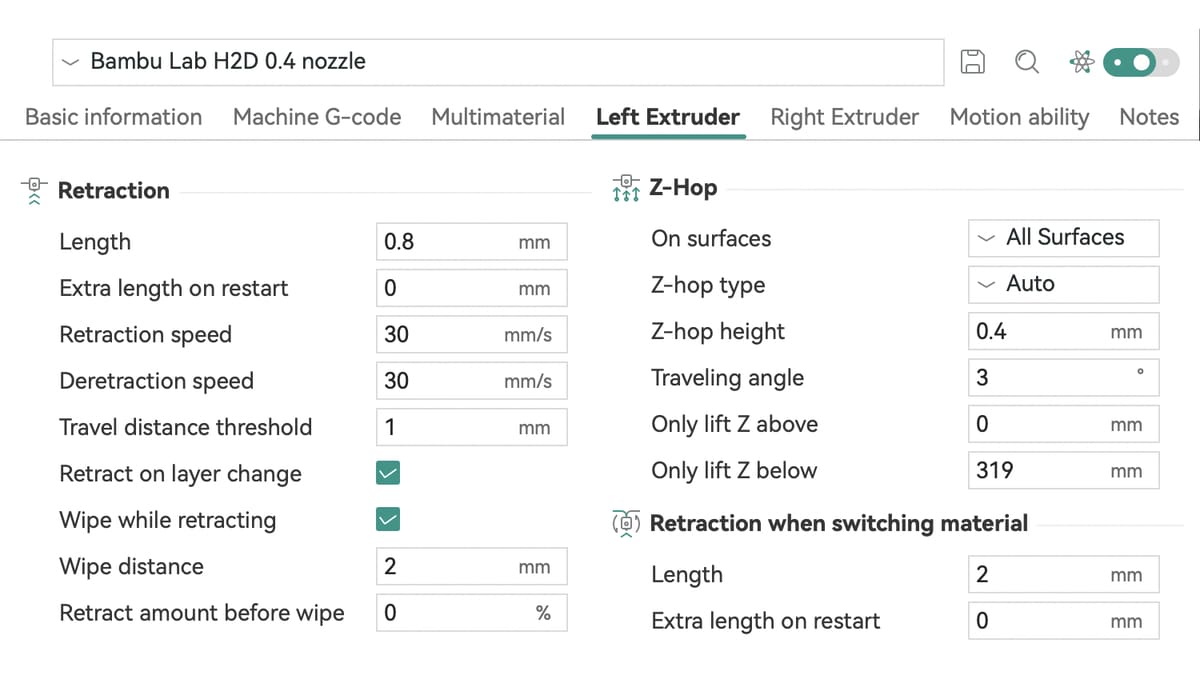Click the material-switching retraction section icon

(x=626, y=523)
